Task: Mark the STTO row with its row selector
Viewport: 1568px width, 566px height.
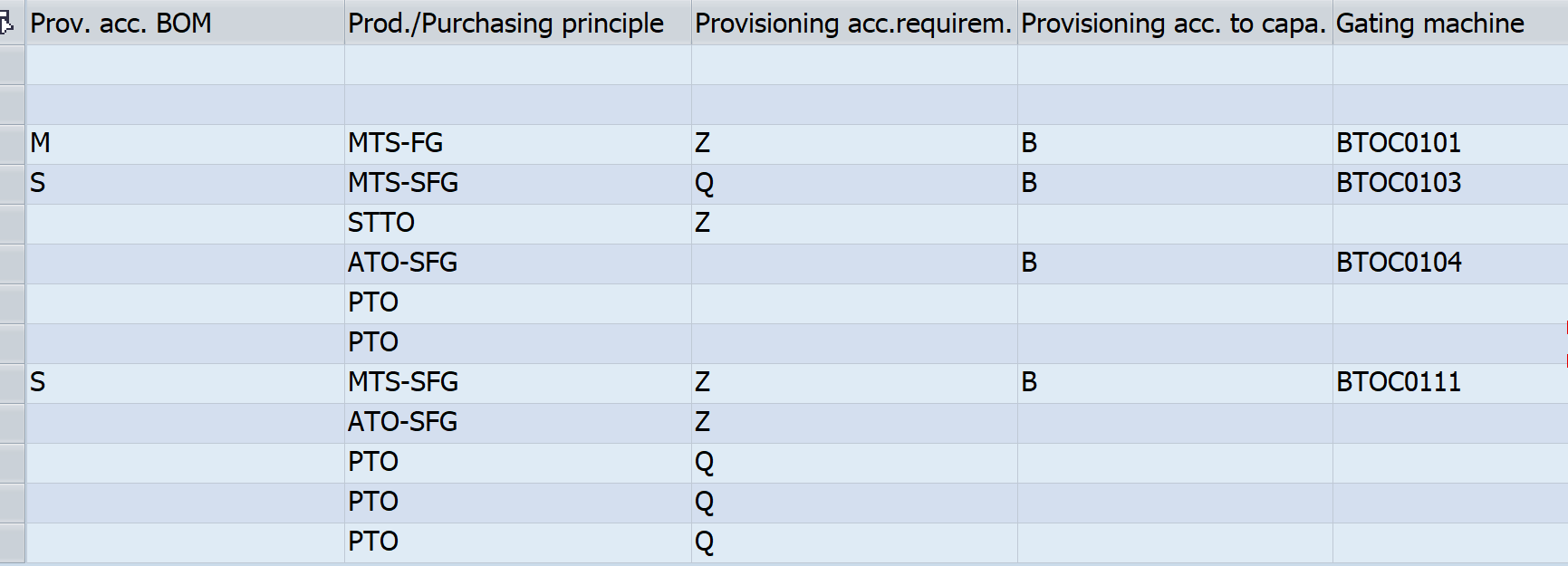Action: pos(12,224)
